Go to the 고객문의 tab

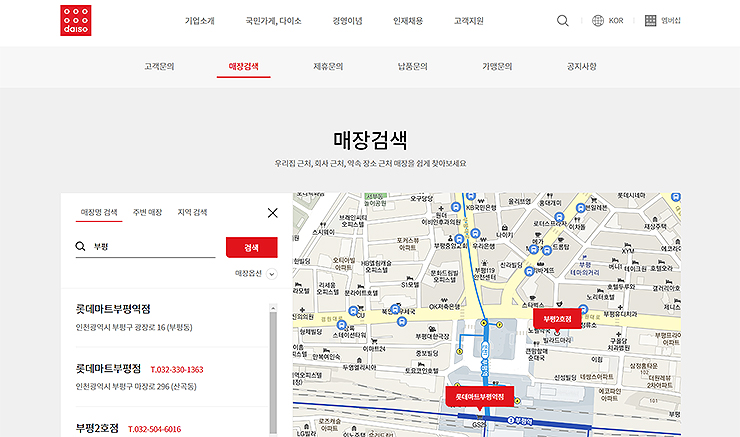(x=159, y=67)
